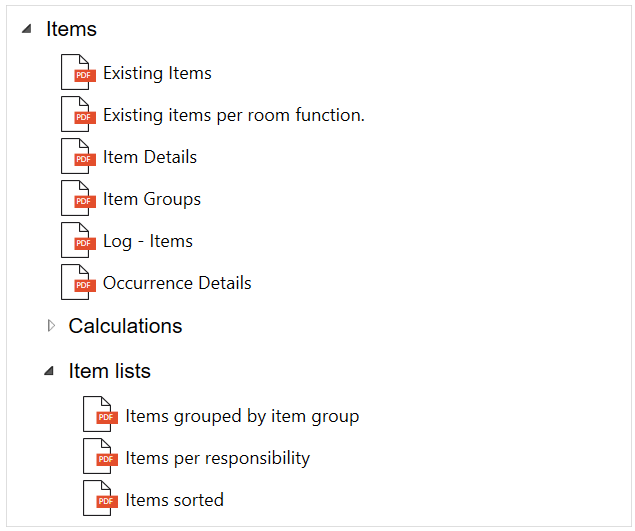
Task: Click PDF icon beside Items per responsibility
Action: 99,458
